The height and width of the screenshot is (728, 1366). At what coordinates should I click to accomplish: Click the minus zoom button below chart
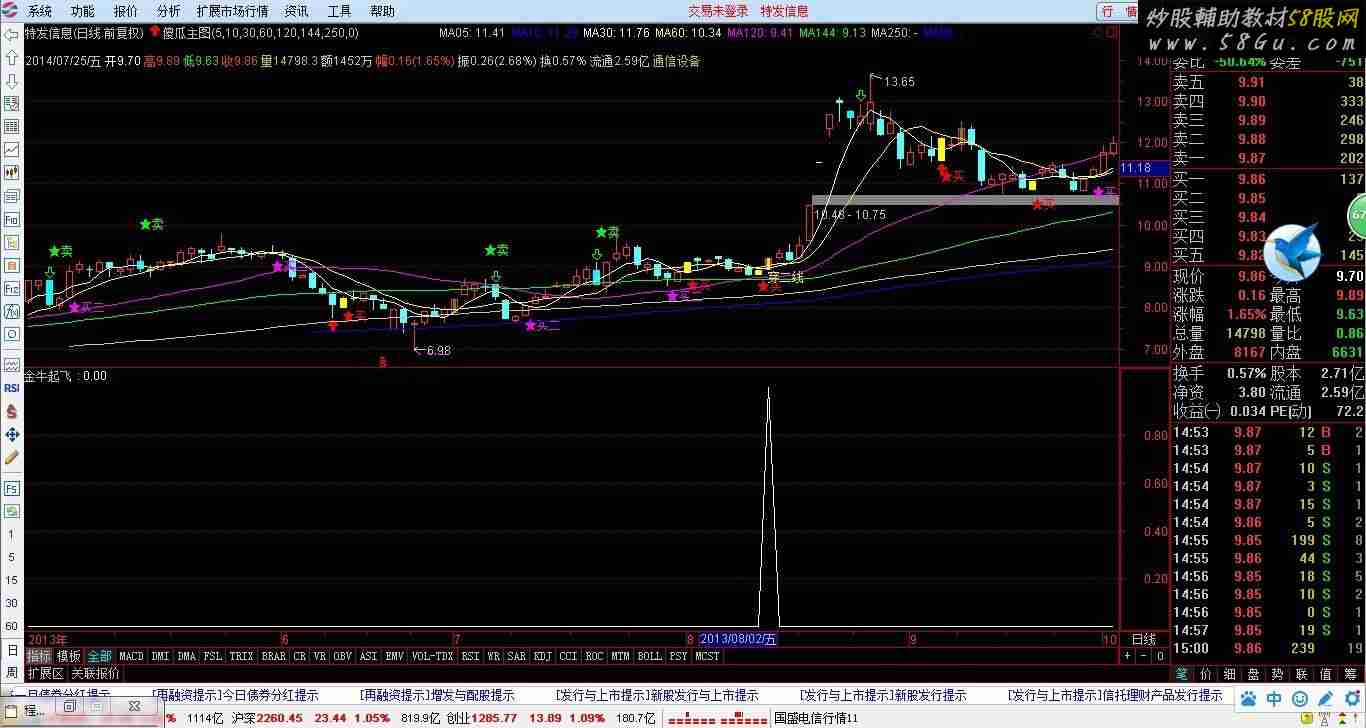(x=1144, y=656)
